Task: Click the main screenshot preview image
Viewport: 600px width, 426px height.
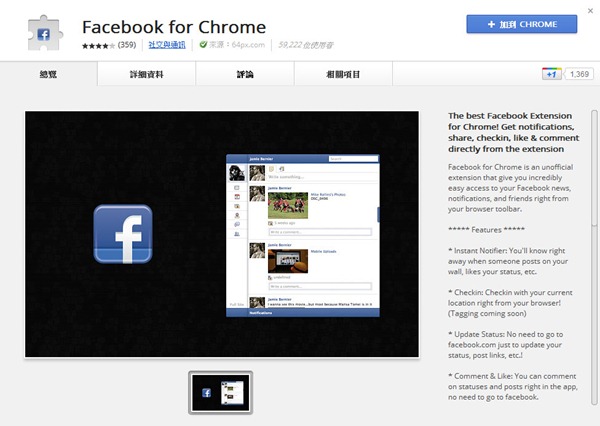Action: (222, 234)
